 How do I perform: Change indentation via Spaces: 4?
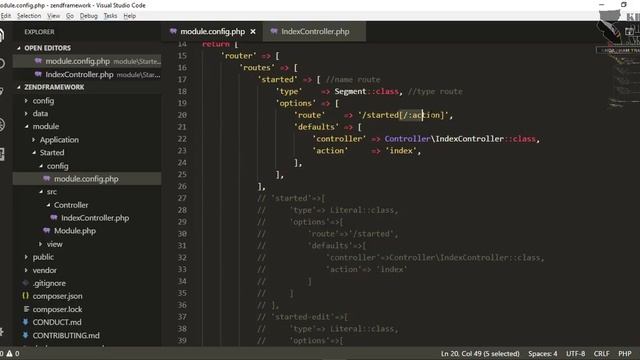(x=542, y=353)
